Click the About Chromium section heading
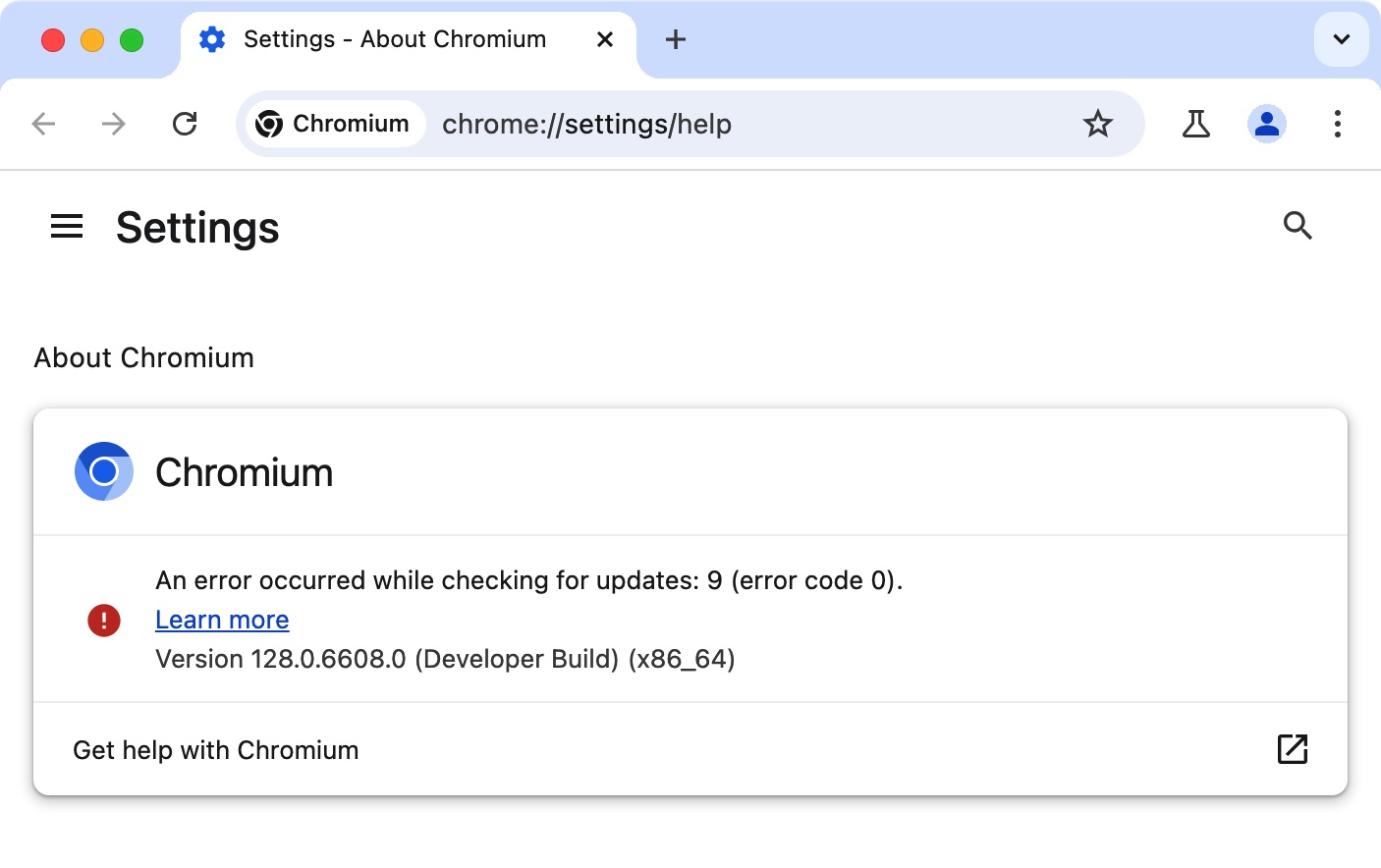The width and height of the screenshot is (1381, 868). click(144, 357)
